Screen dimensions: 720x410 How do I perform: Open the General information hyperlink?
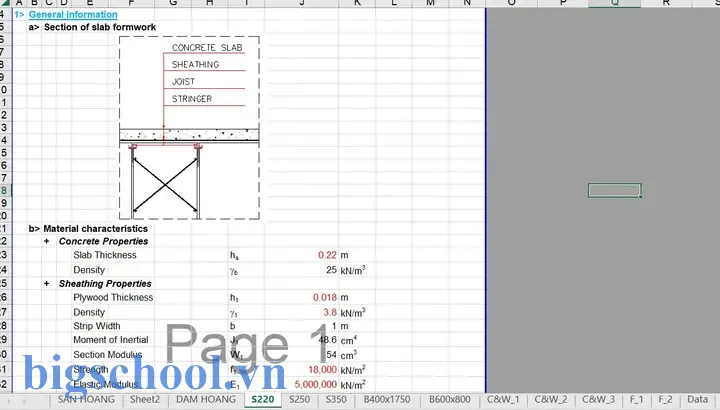[73, 15]
